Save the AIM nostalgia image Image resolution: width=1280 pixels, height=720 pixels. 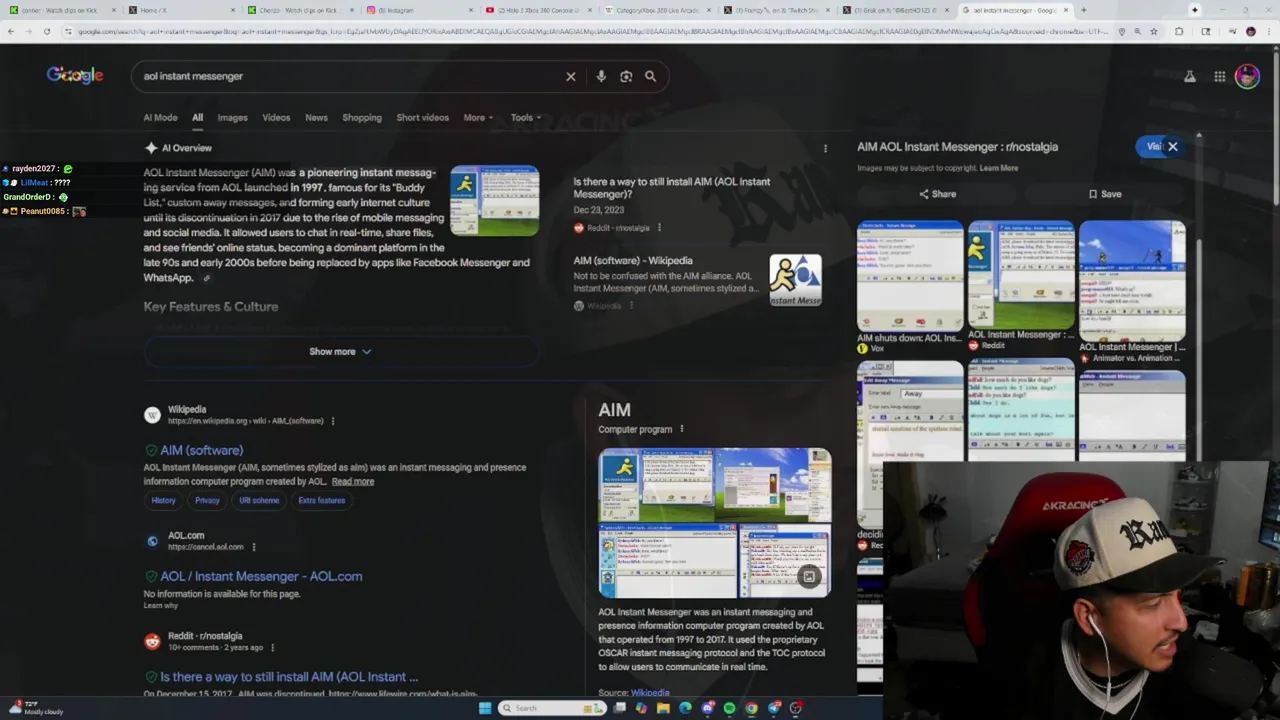click(x=1105, y=194)
